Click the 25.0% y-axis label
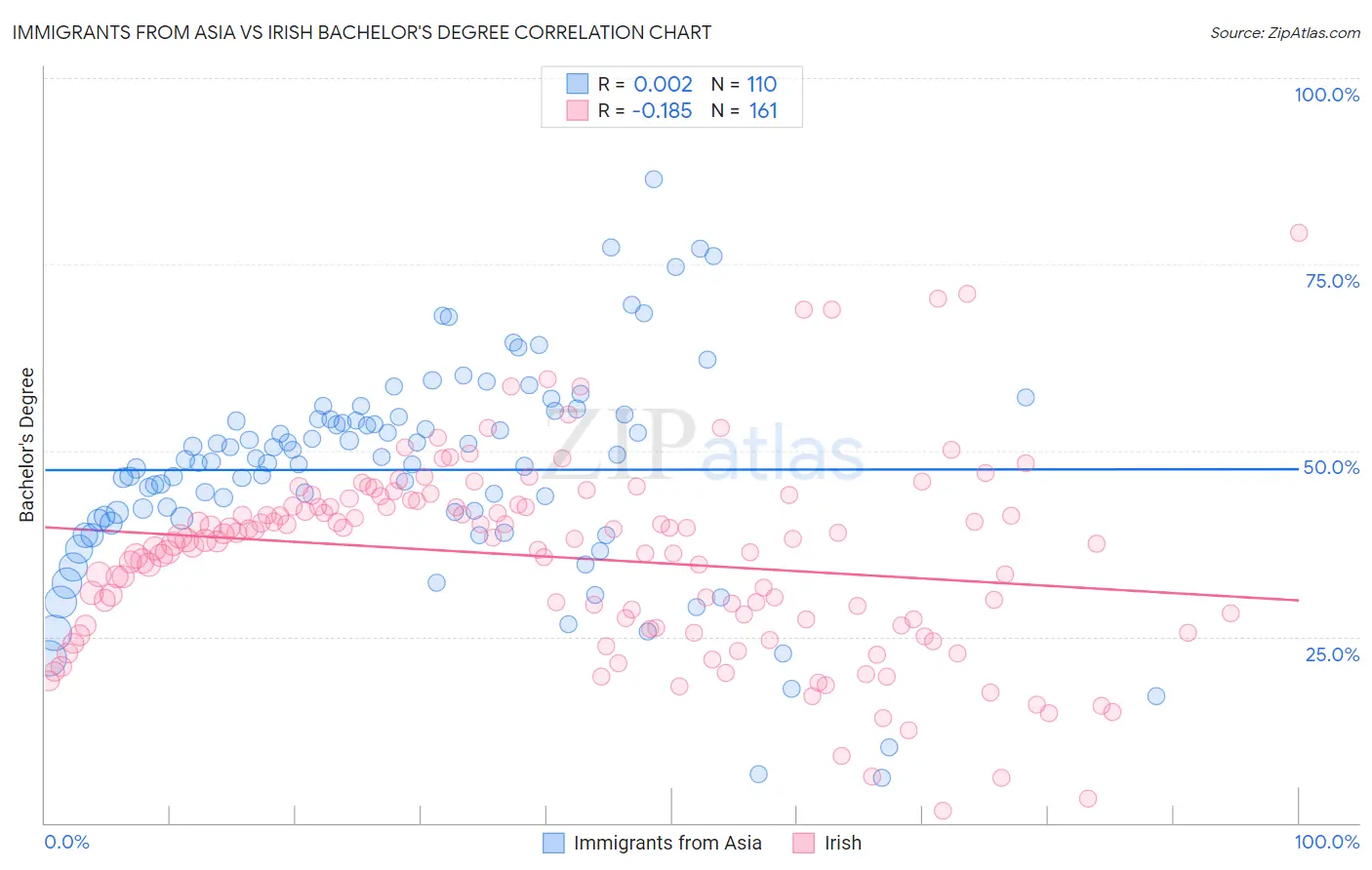 tap(1332, 653)
